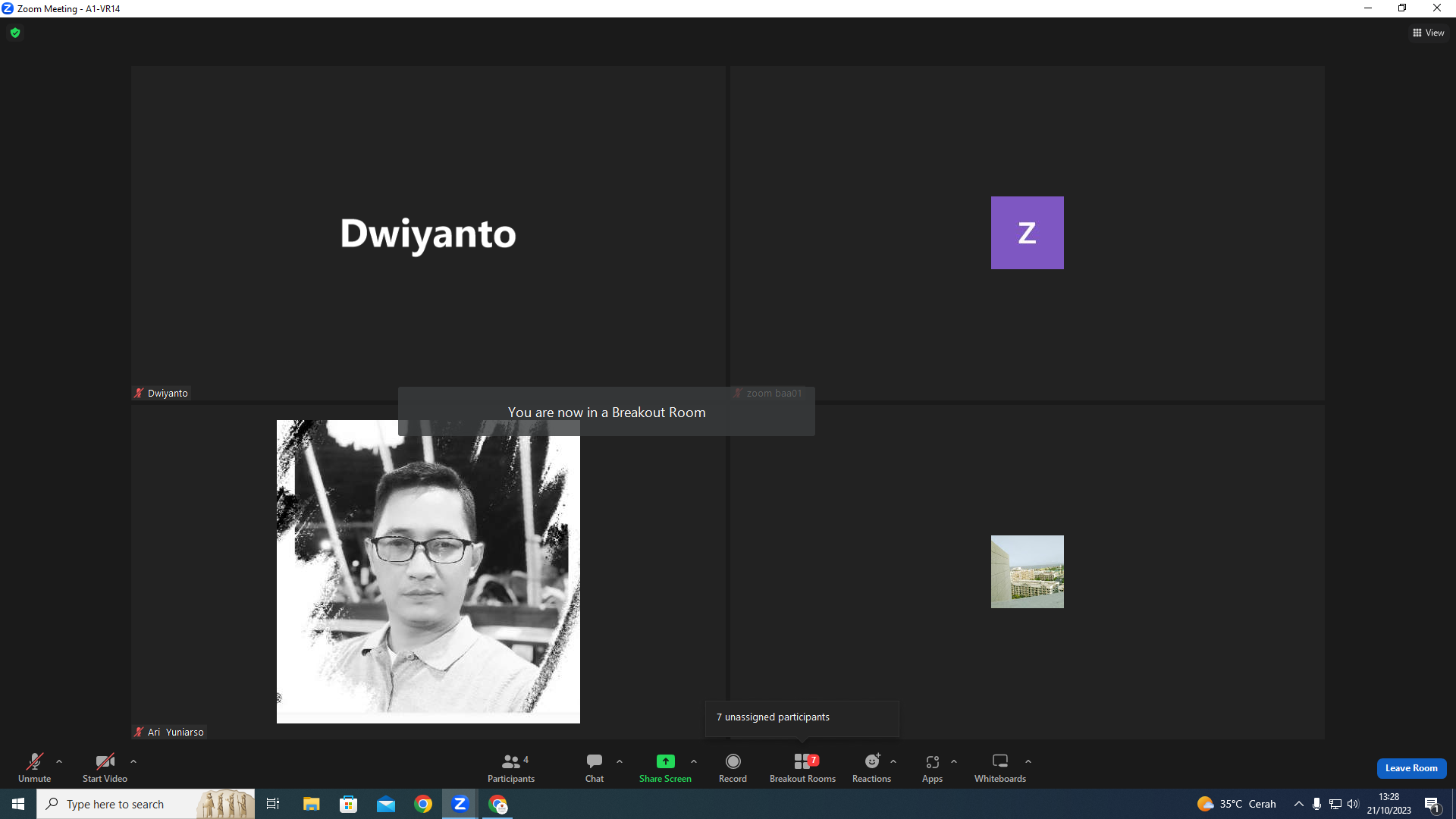The image size is (1456, 819).
Task: Open Whiteboards
Action: click(x=1000, y=767)
